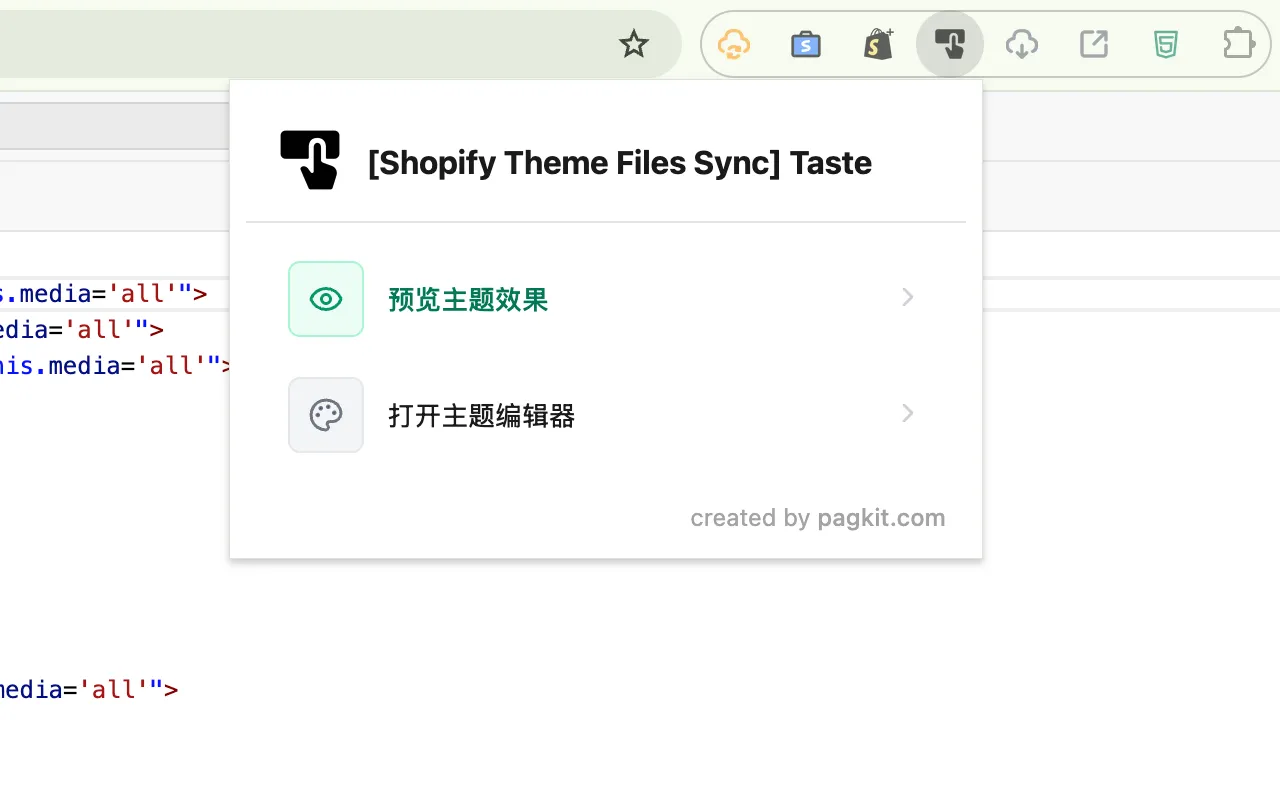Click chevron beside 打开主题编辑器
1280x800 pixels.
(x=907, y=413)
